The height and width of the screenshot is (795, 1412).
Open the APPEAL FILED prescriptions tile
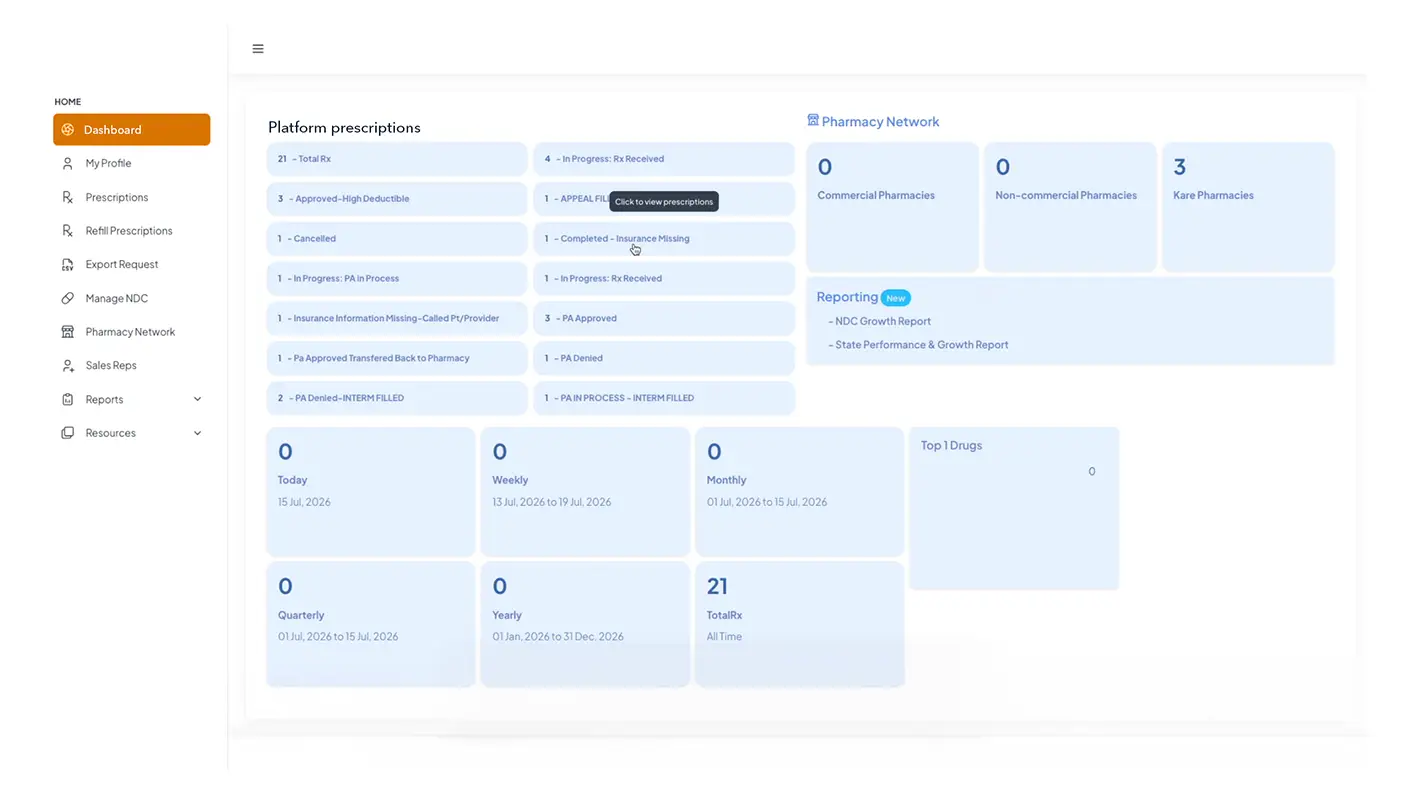point(664,199)
